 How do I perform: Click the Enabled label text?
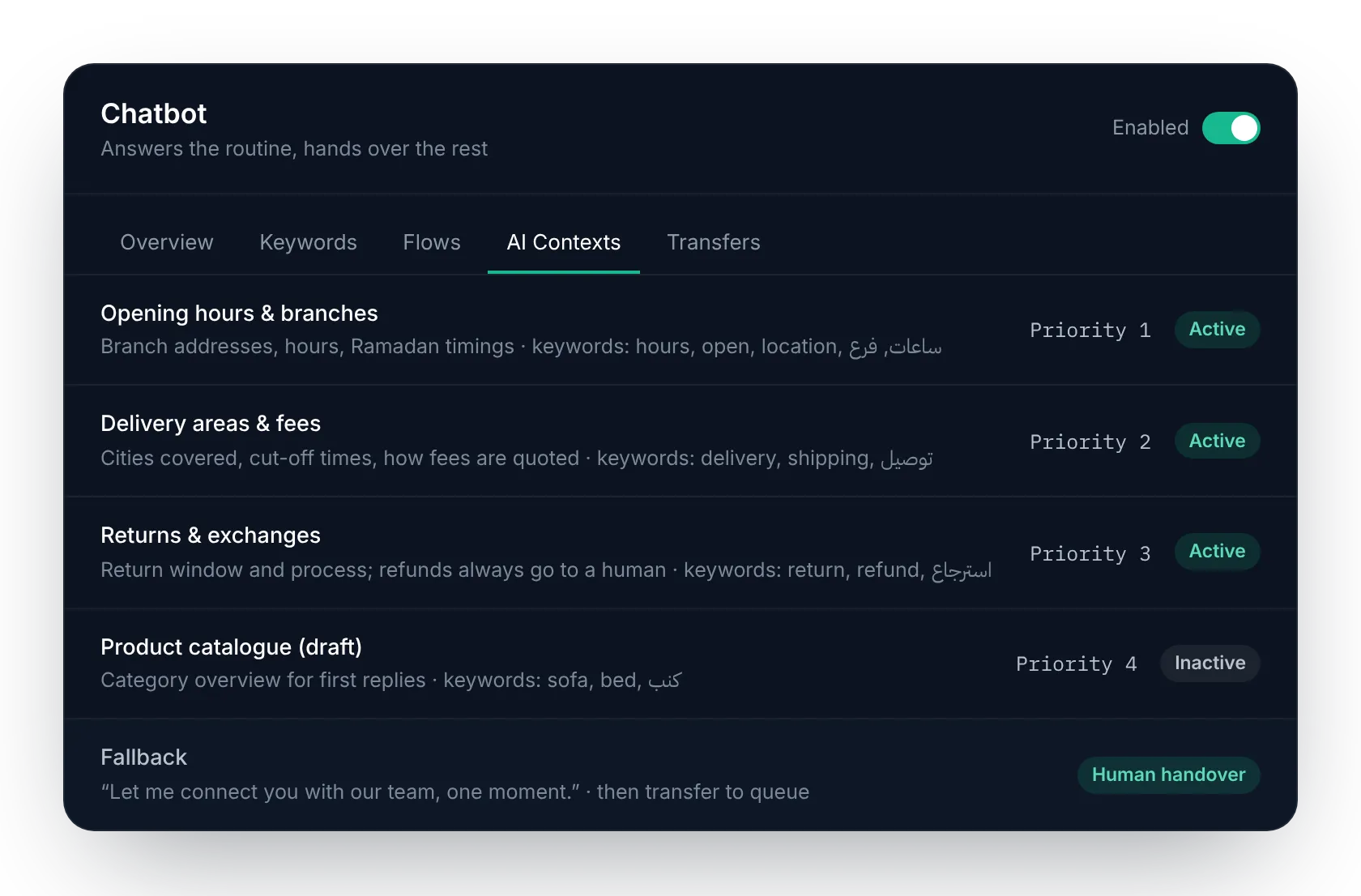coord(1150,128)
